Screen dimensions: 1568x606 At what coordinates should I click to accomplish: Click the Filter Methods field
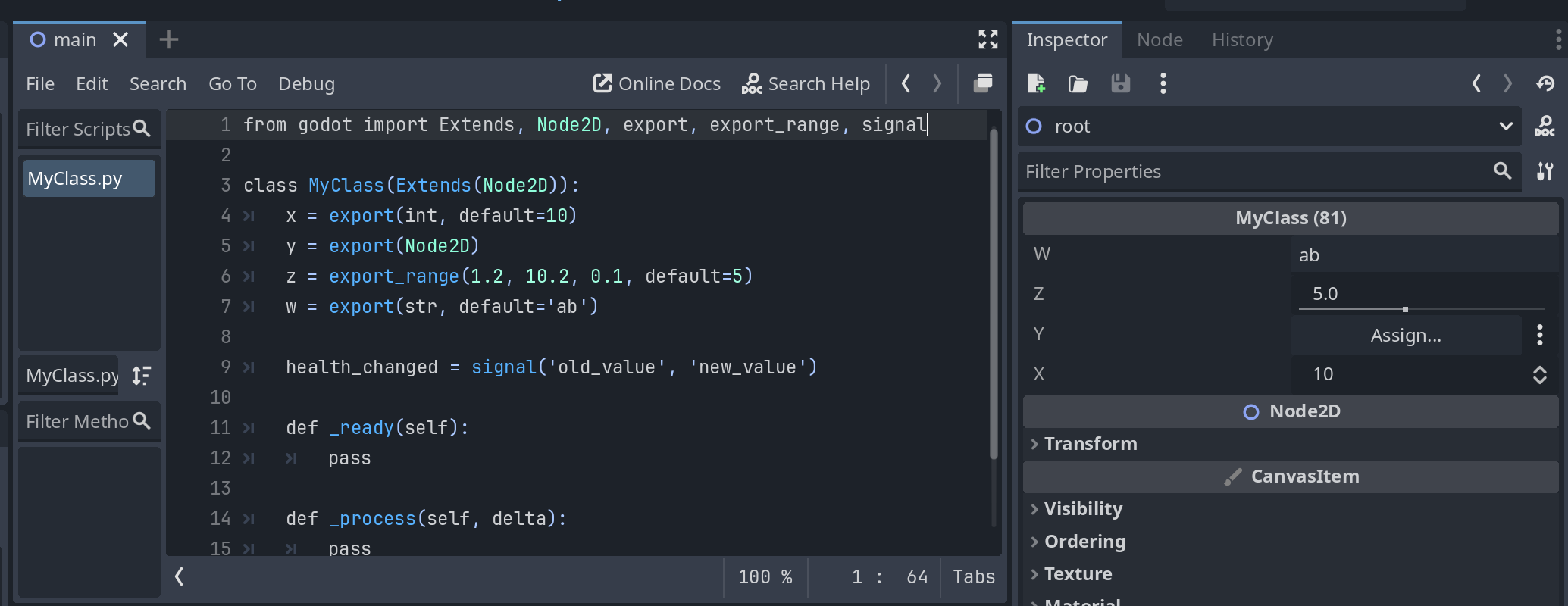point(89,421)
